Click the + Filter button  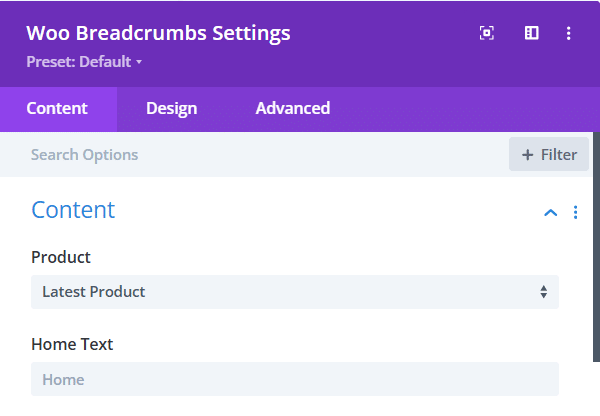click(549, 154)
